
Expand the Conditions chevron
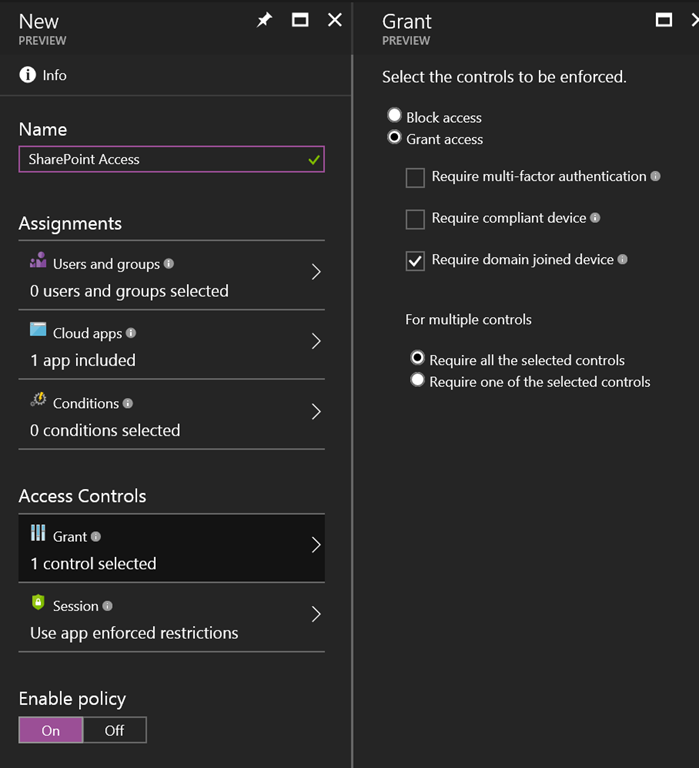tap(316, 412)
